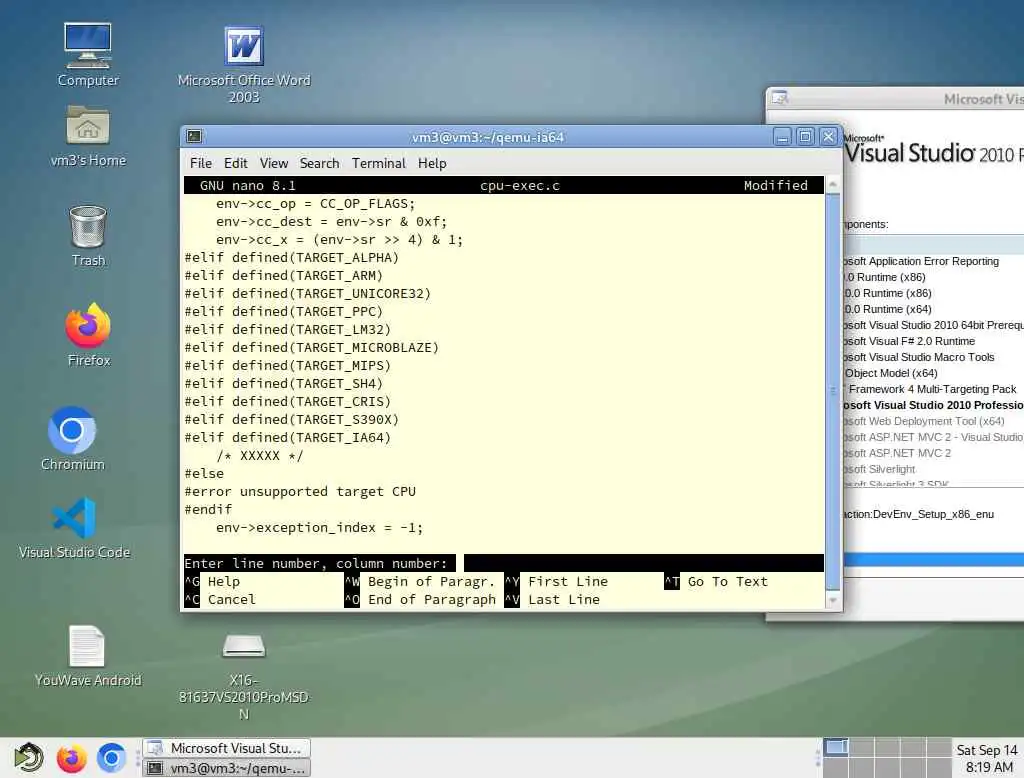Open vm3's Home folder icon
This screenshot has height=778, width=1024.
88,137
